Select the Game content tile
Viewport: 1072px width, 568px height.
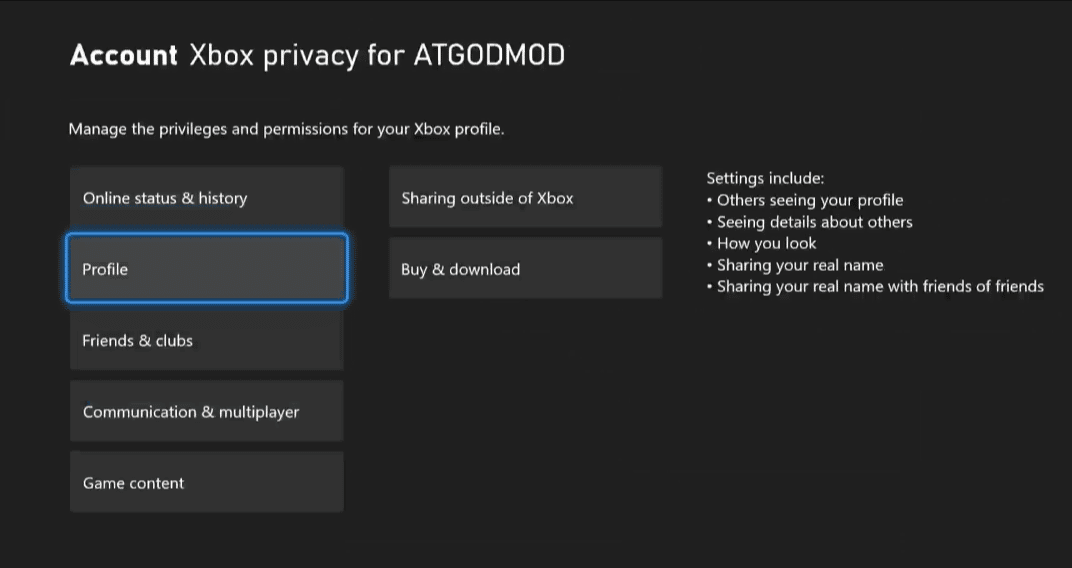pyautogui.click(x=206, y=482)
